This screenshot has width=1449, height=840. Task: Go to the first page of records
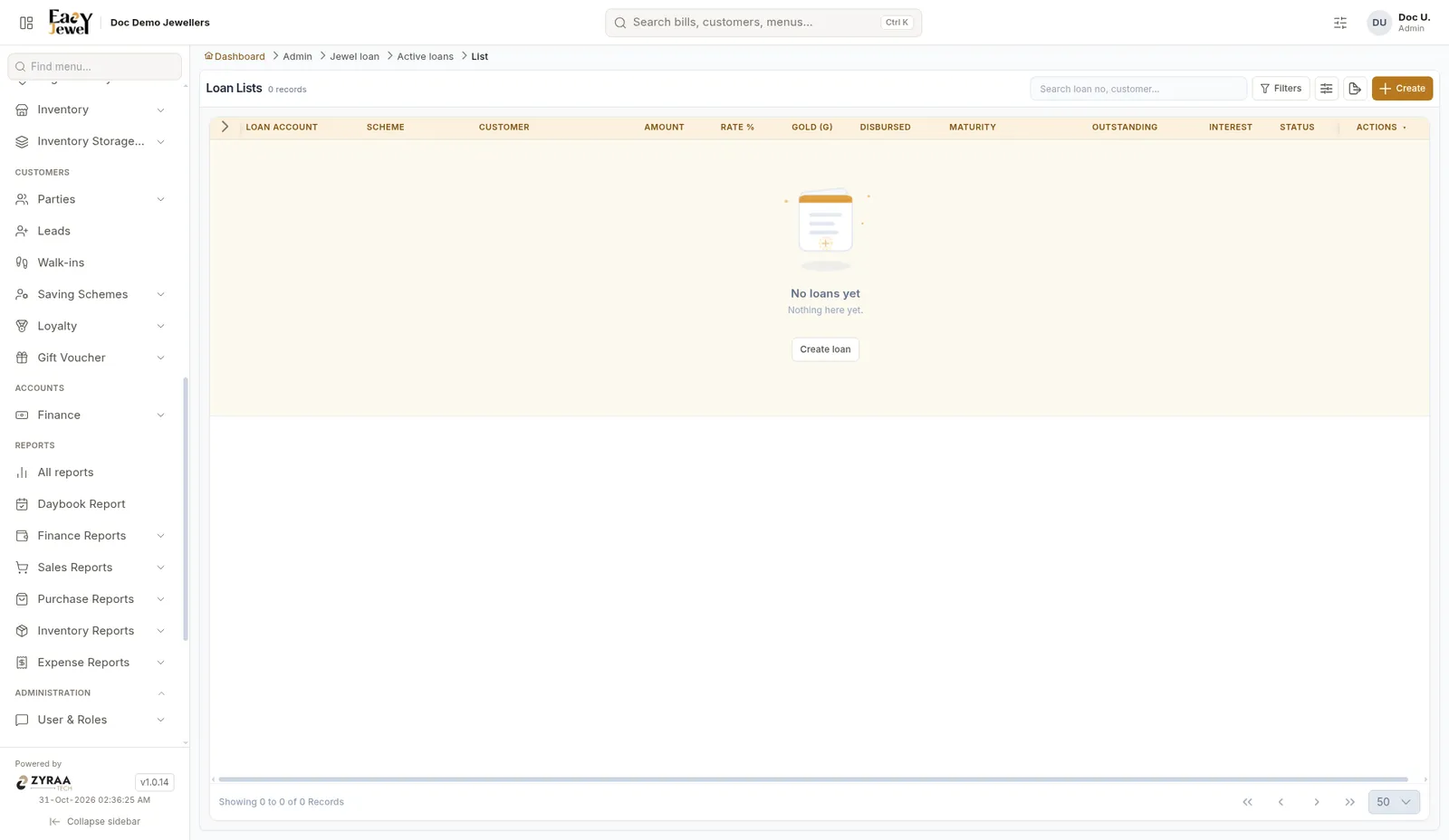click(1247, 802)
